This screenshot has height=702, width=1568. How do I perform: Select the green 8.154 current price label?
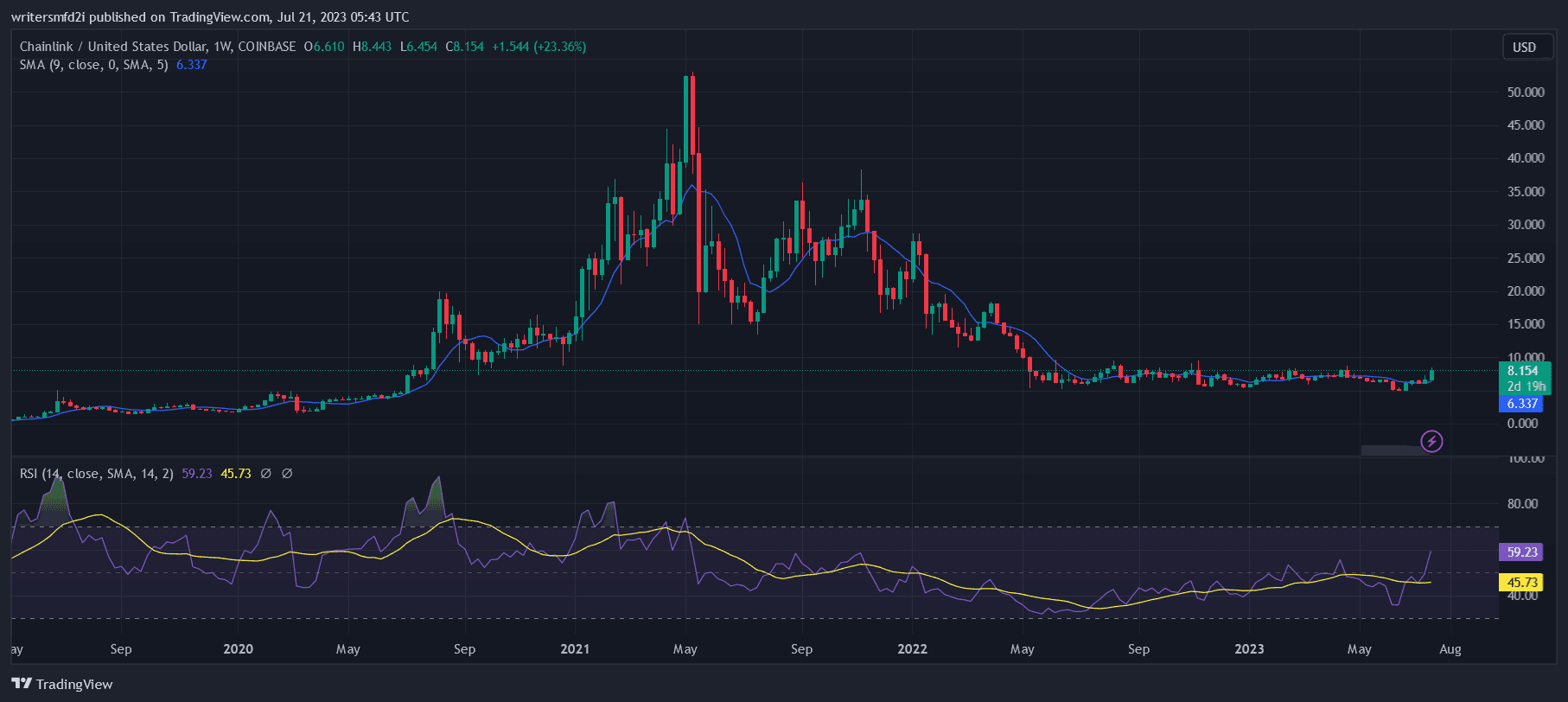click(x=1523, y=371)
